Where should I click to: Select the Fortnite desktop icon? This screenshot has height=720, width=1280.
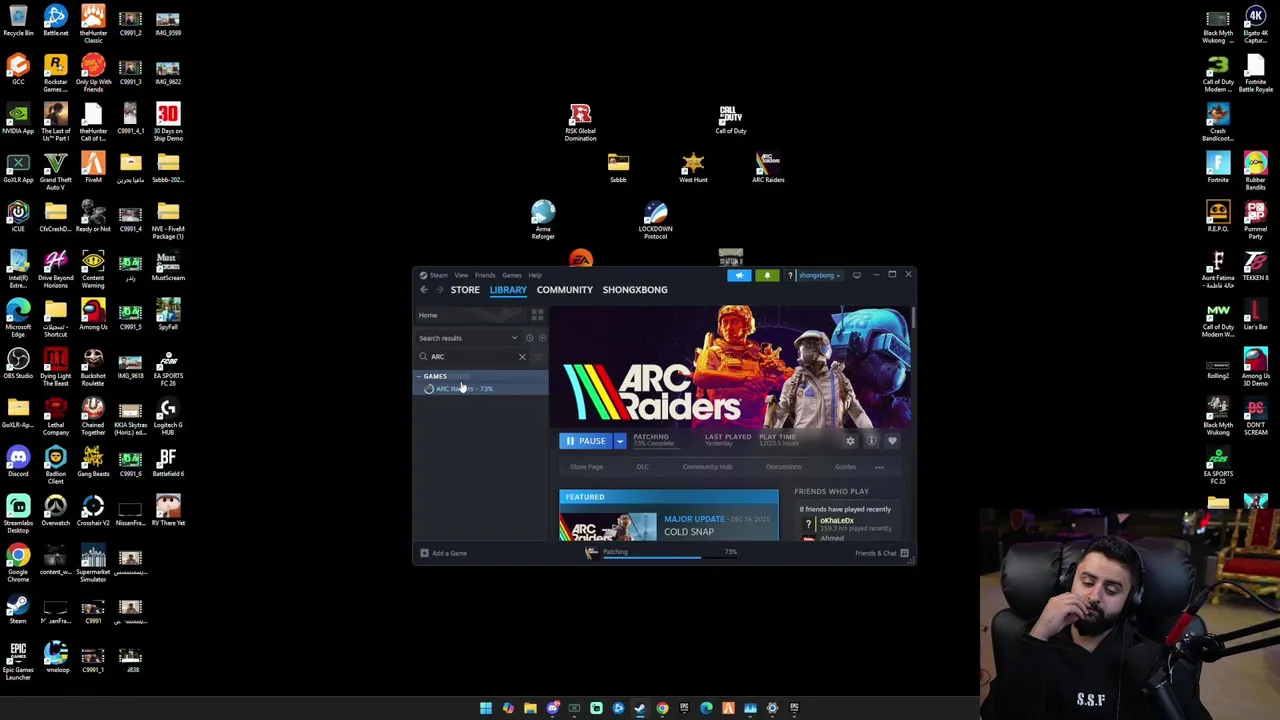pyautogui.click(x=1218, y=168)
